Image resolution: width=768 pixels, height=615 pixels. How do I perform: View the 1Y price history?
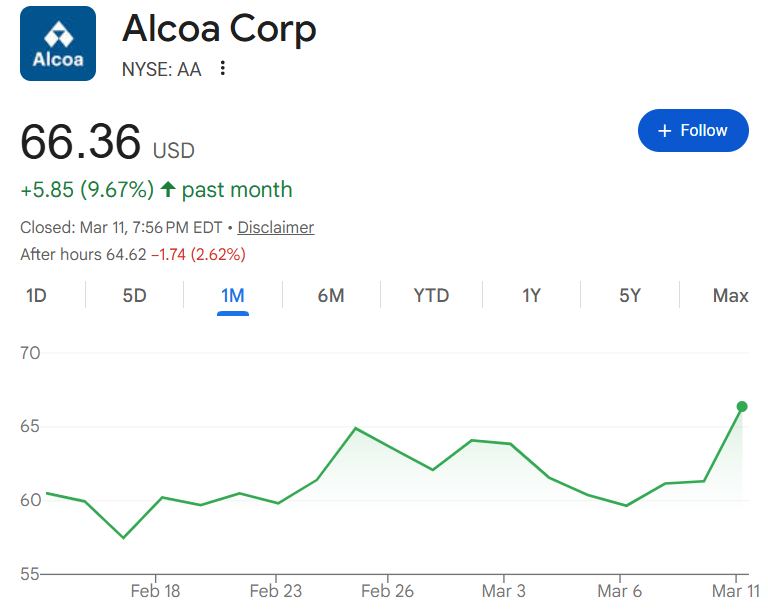531,295
